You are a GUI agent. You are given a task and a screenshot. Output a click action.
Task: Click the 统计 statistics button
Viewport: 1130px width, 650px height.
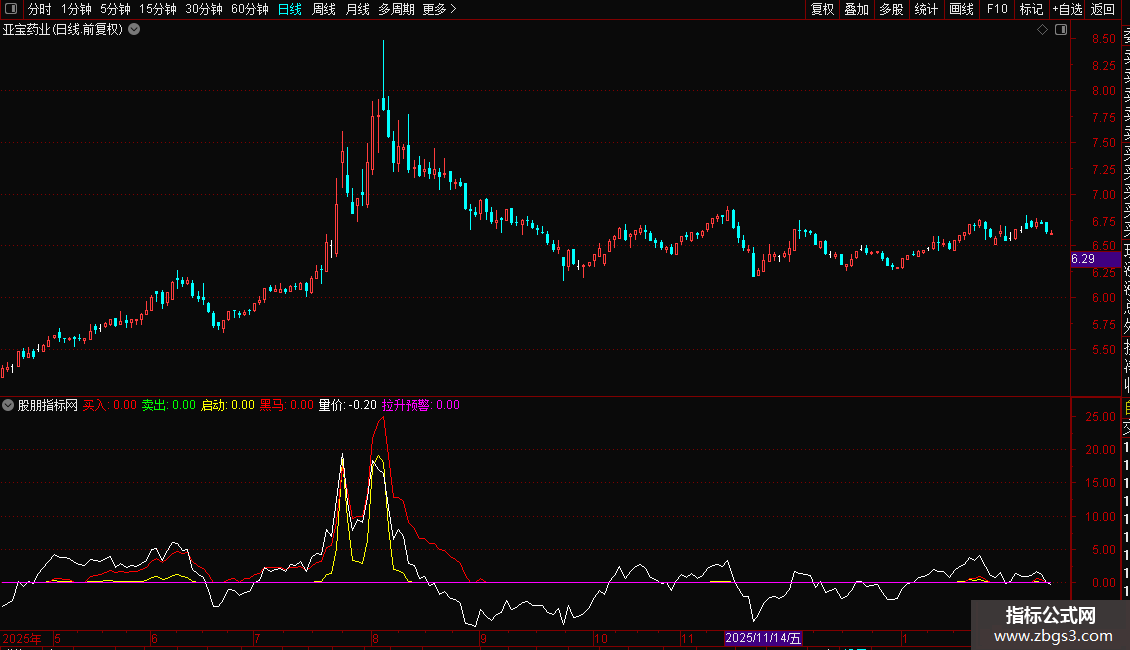pyautogui.click(x=926, y=9)
